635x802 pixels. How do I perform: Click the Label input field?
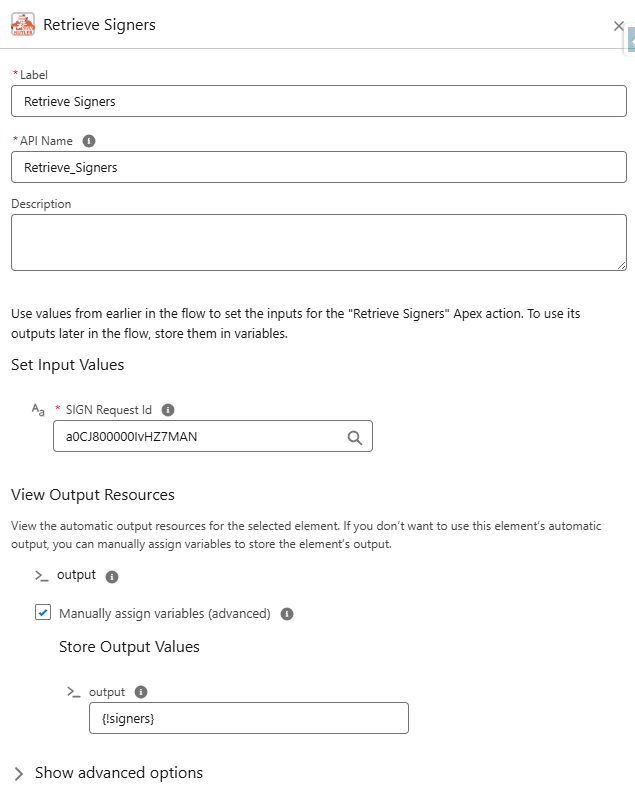[x=319, y=101]
